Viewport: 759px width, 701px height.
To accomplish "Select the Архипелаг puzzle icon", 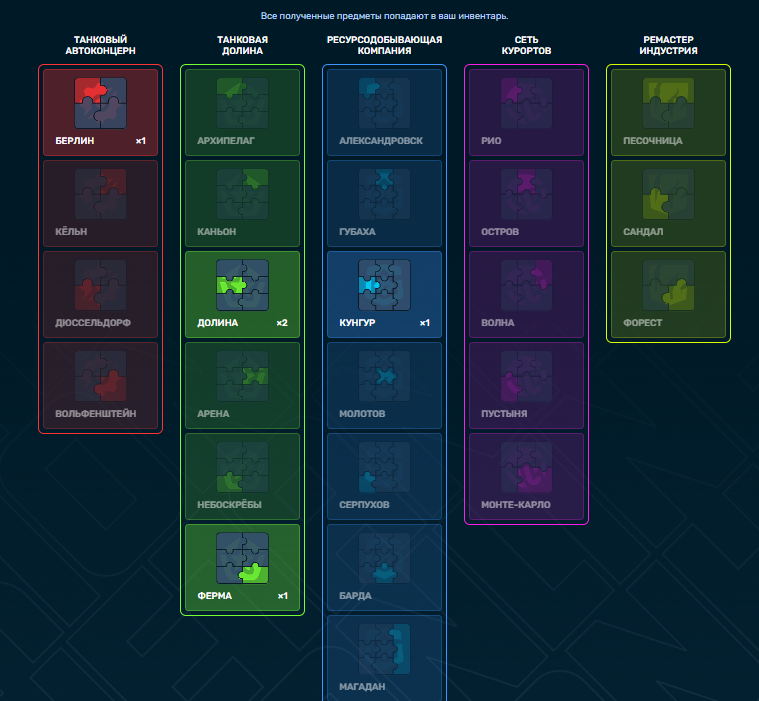I will (242, 103).
